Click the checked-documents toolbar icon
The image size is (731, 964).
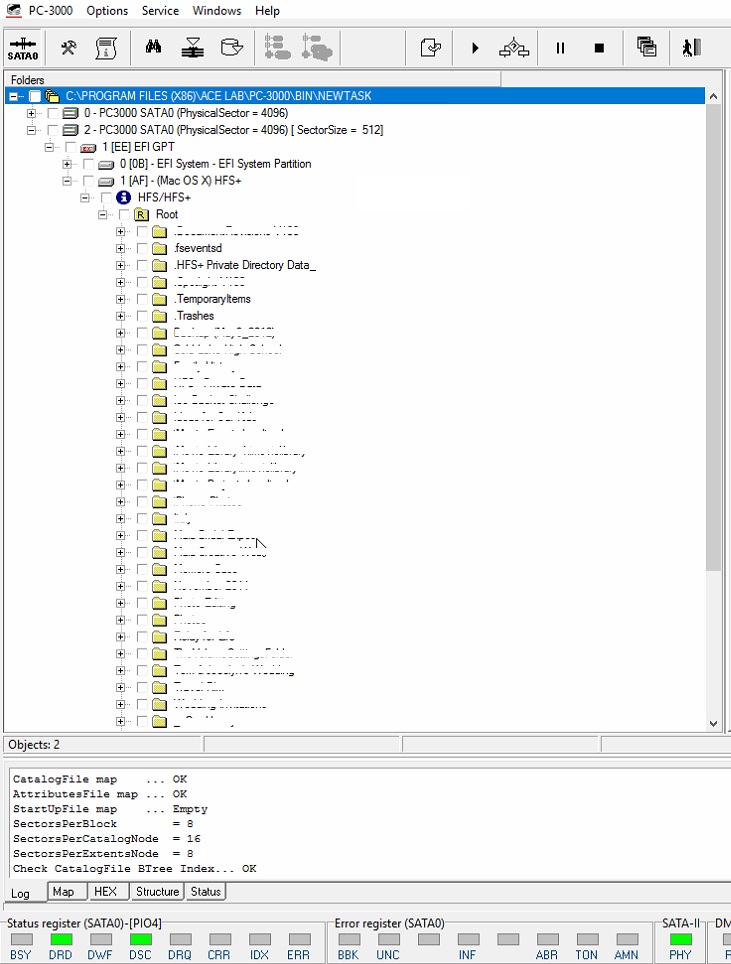430,48
